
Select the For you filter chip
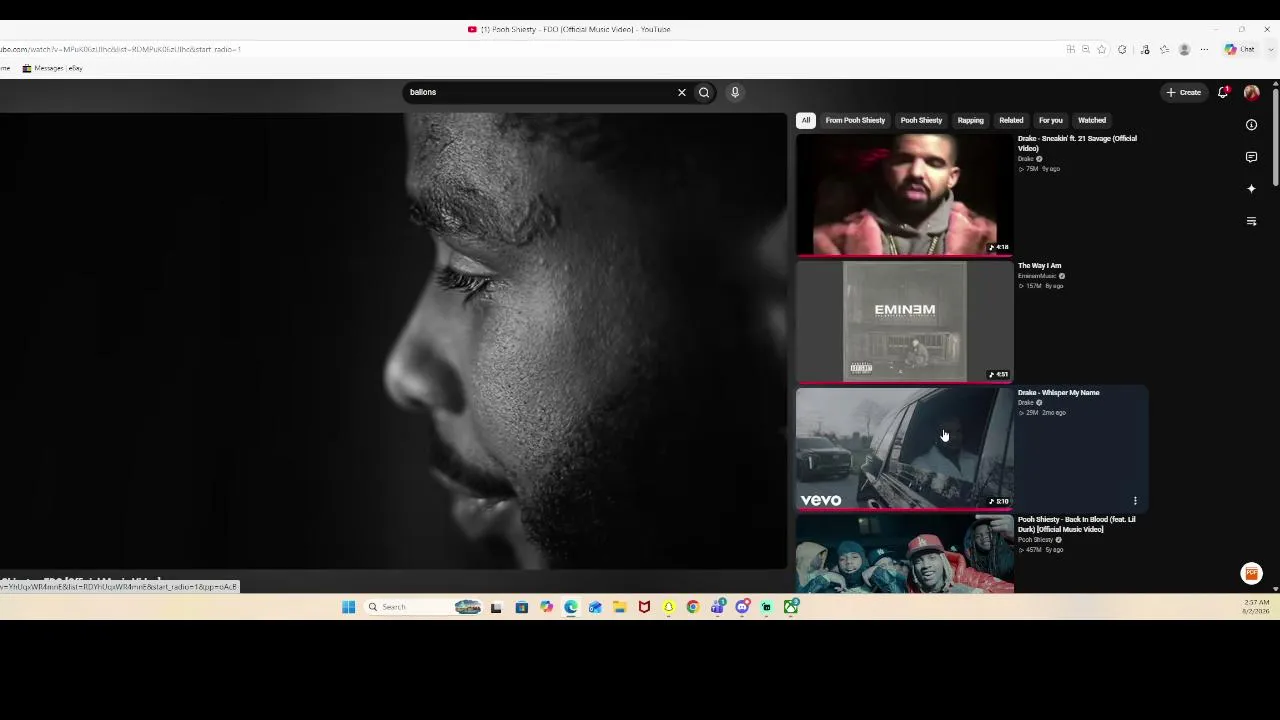click(x=1050, y=120)
